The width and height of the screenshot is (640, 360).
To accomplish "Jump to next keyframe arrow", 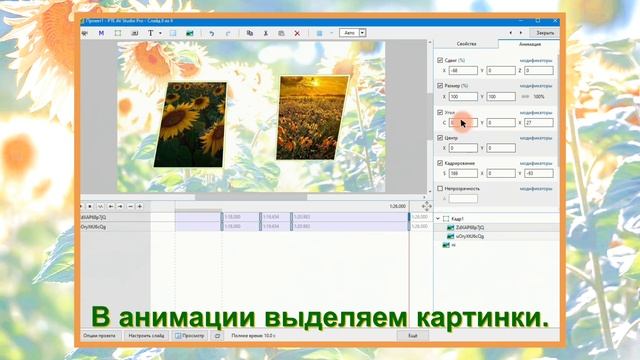I will tap(120, 207).
